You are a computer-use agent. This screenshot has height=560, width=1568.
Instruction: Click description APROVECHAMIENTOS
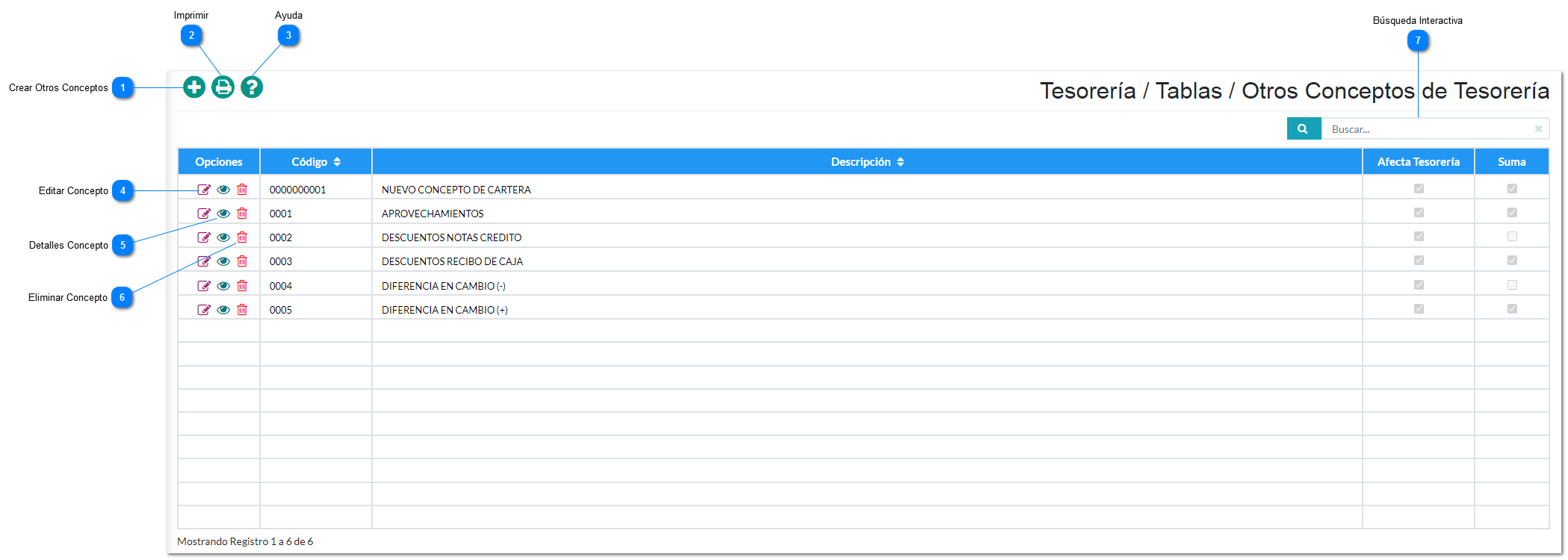(433, 214)
